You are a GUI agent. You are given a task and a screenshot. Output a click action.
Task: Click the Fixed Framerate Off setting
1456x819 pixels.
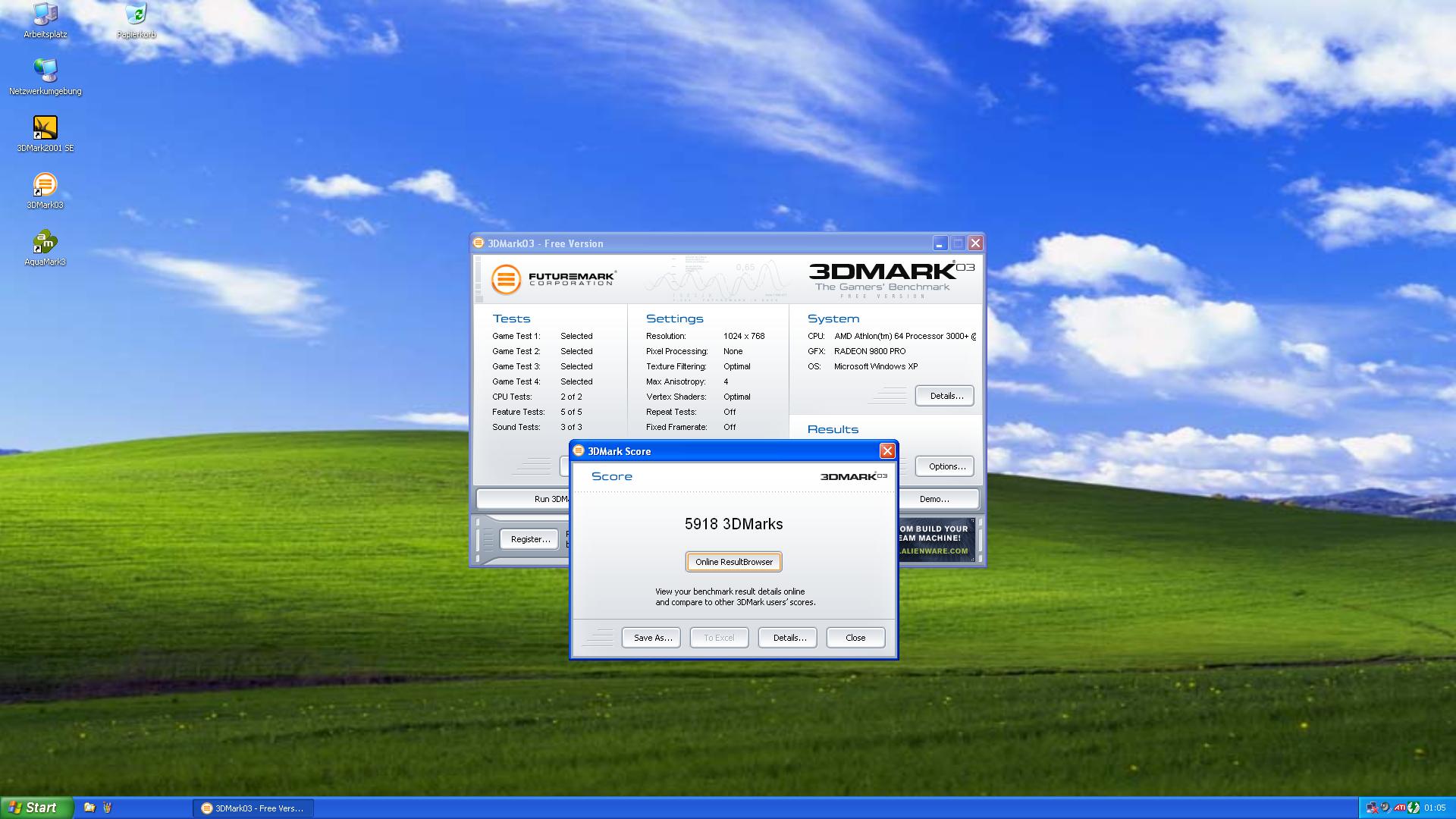pyautogui.click(x=691, y=427)
